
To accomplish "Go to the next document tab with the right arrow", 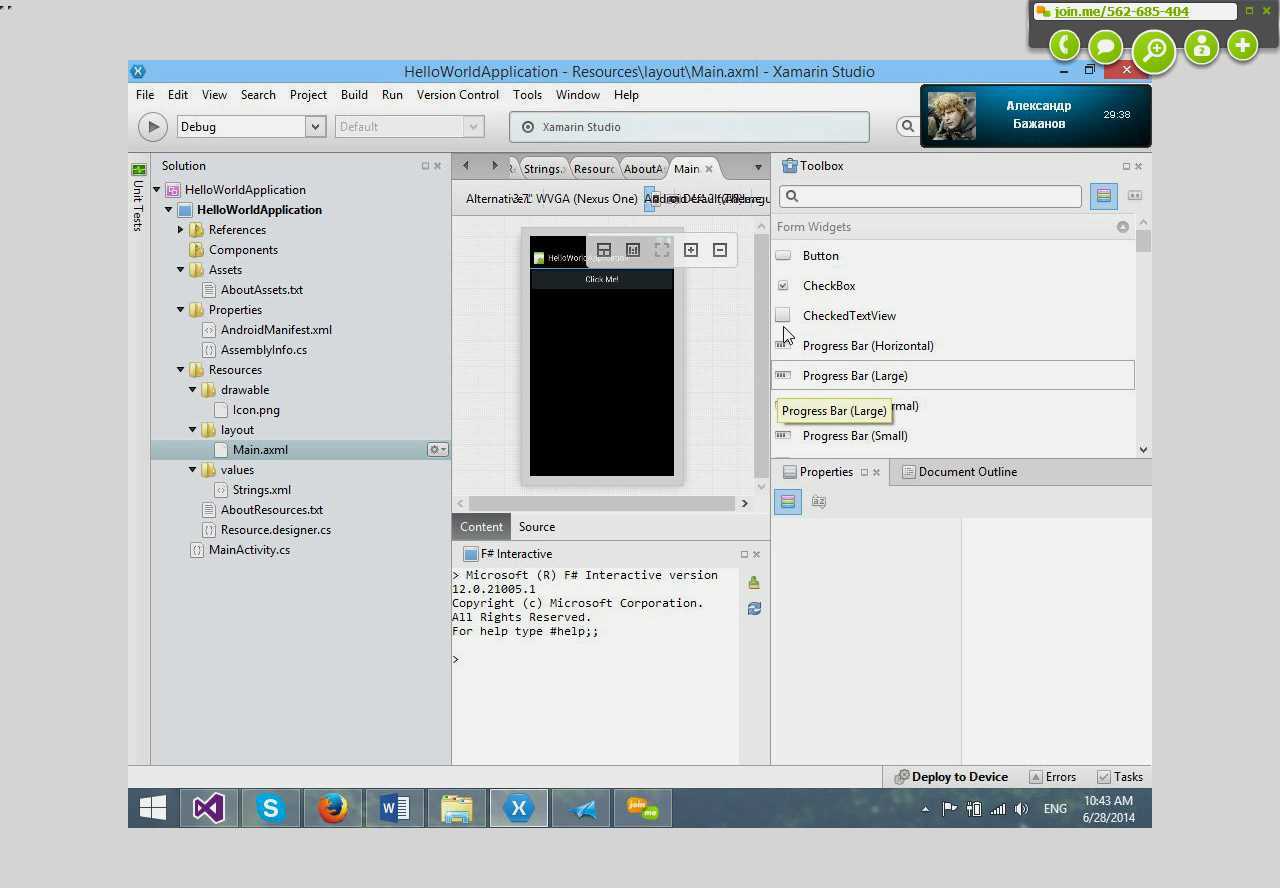I will pyautogui.click(x=494, y=166).
